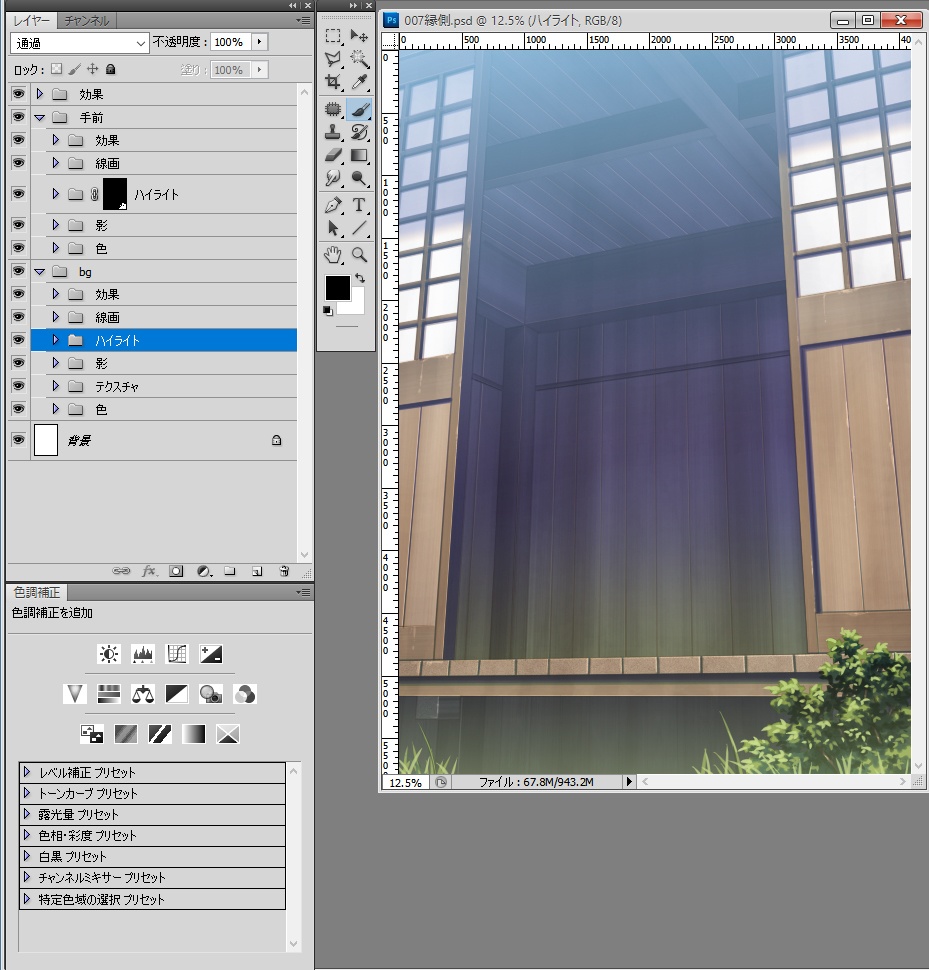Open the Curves adjustment icon
This screenshot has width=929, height=970.
(176, 654)
